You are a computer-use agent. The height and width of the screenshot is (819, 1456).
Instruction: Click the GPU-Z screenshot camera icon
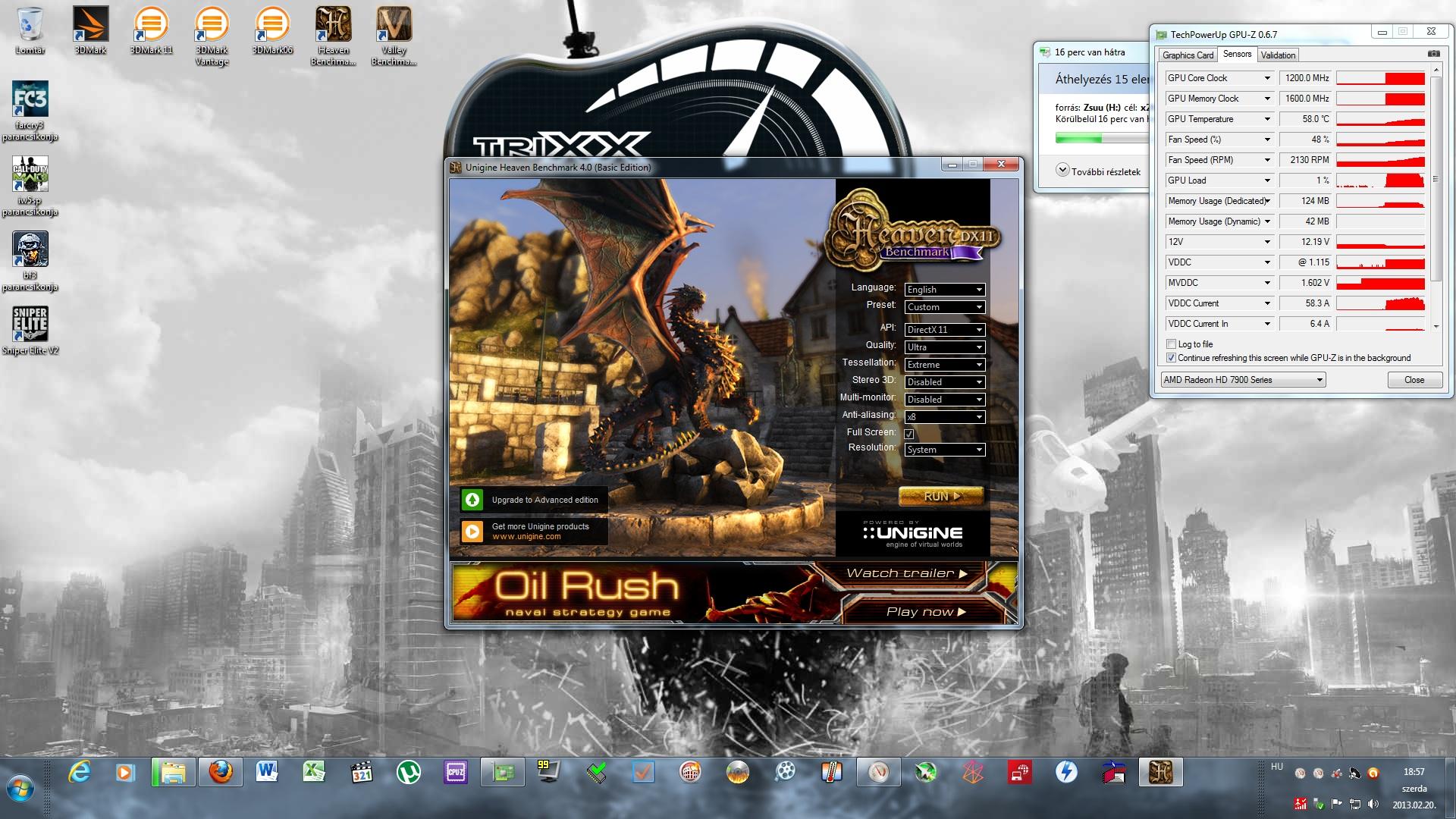1433,55
